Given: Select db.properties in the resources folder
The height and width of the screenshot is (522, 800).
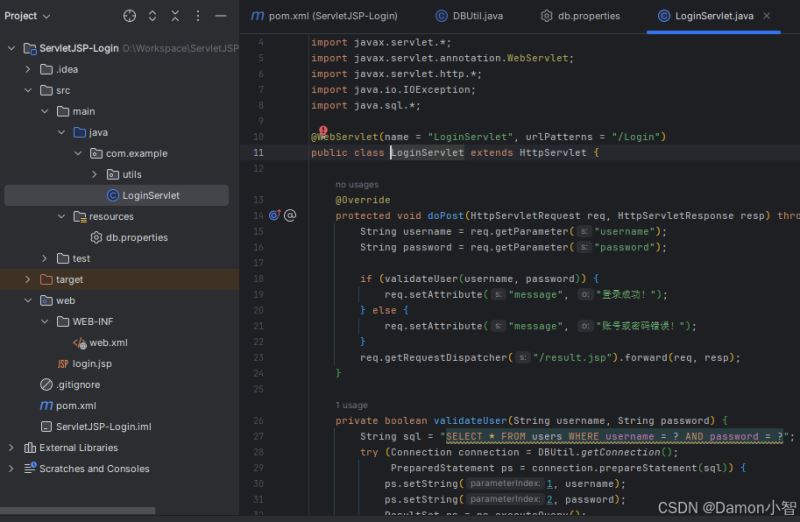Looking at the screenshot, I should pyautogui.click(x=136, y=237).
